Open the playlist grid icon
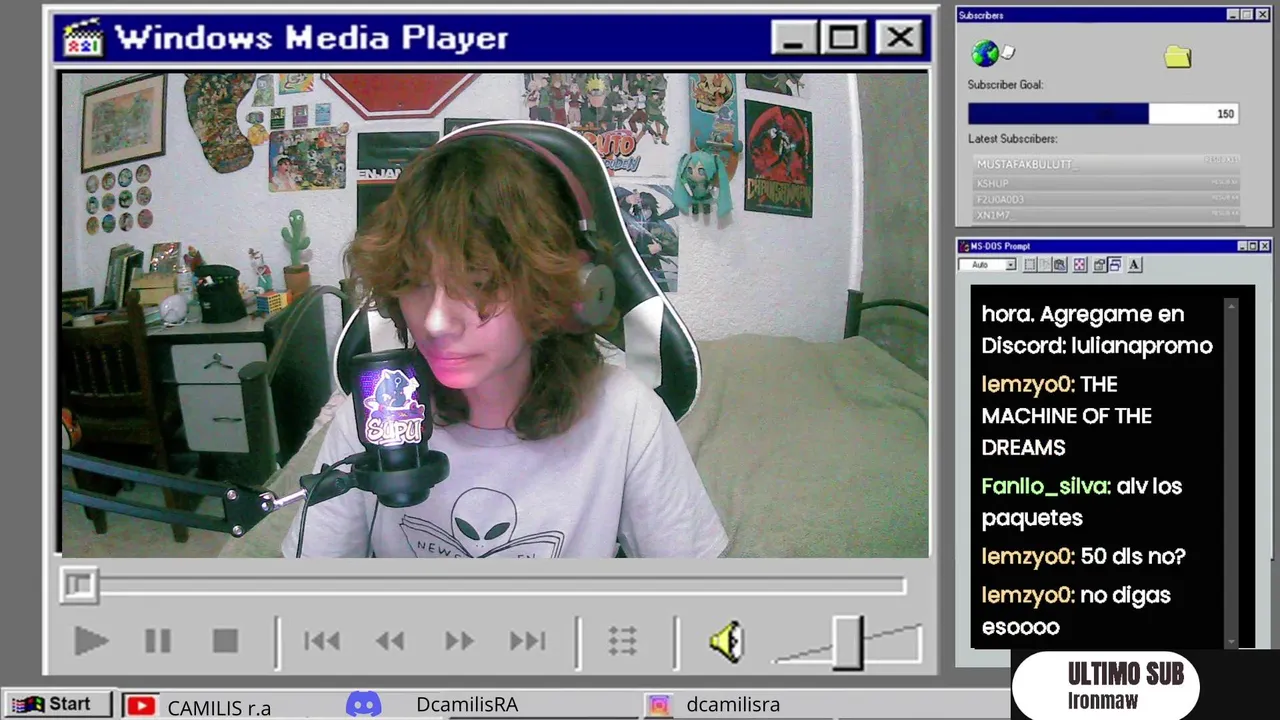 pyautogui.click(x=622, y=641)
